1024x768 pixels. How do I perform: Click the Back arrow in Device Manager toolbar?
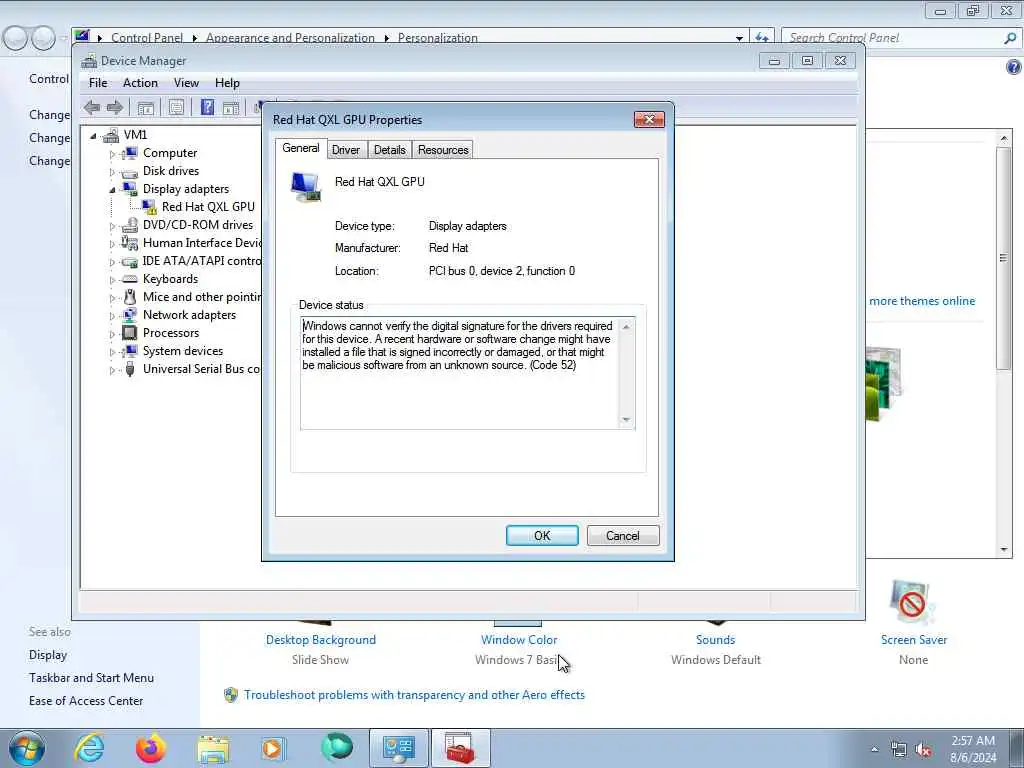coord(92,107)
